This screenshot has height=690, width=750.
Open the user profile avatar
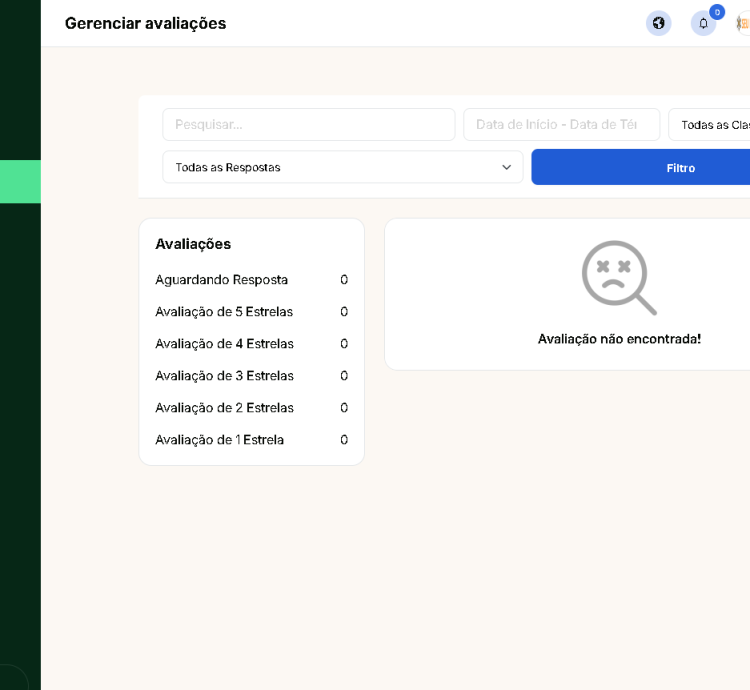(x=743, y=23)
